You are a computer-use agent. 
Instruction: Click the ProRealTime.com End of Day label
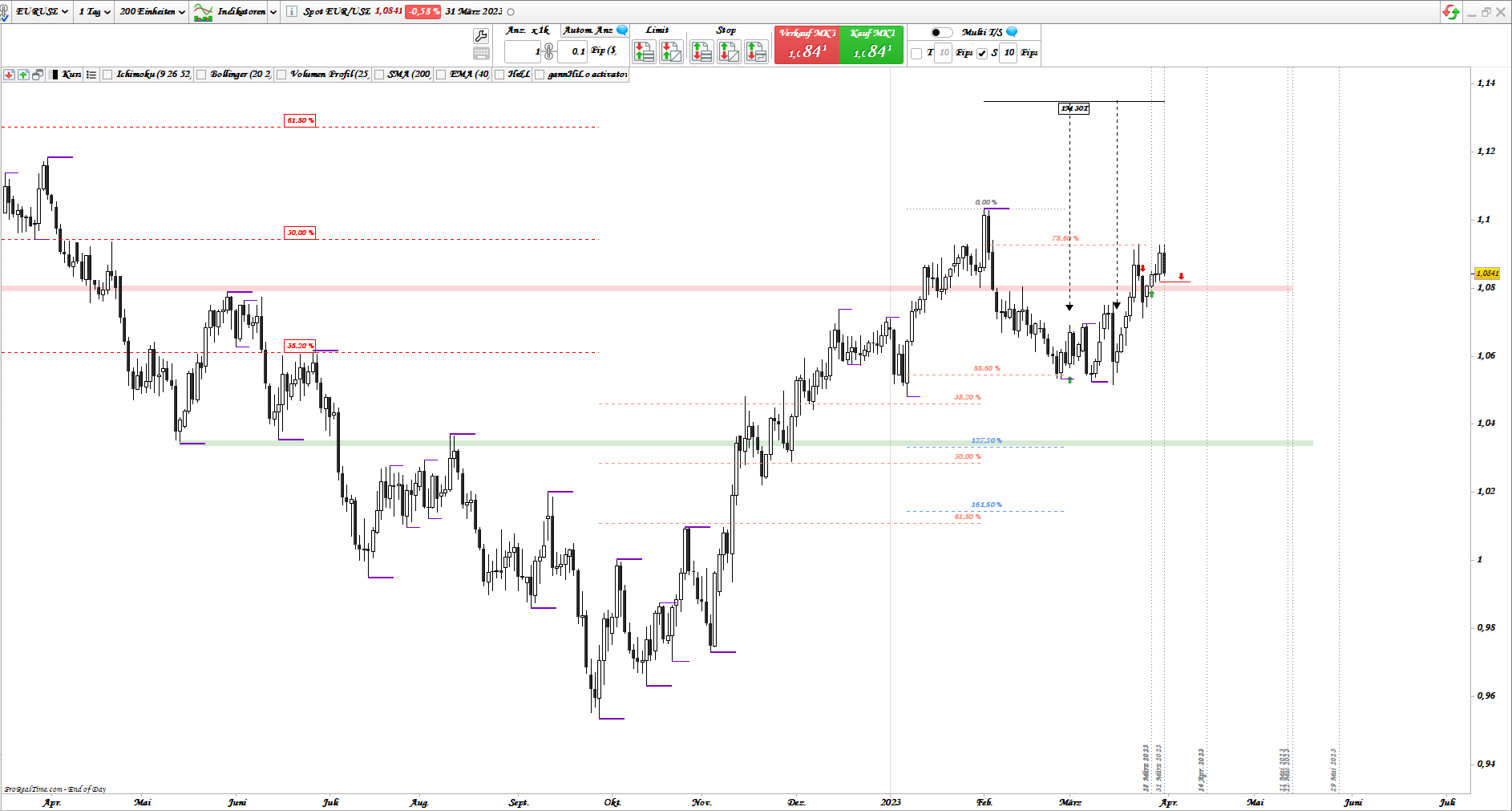[x=55, y=789]
